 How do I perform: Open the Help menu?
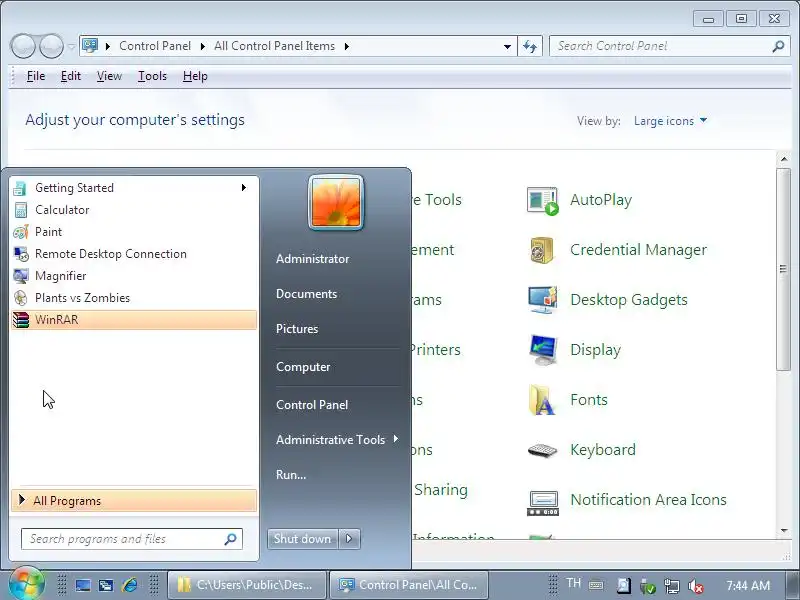point(195,76)
